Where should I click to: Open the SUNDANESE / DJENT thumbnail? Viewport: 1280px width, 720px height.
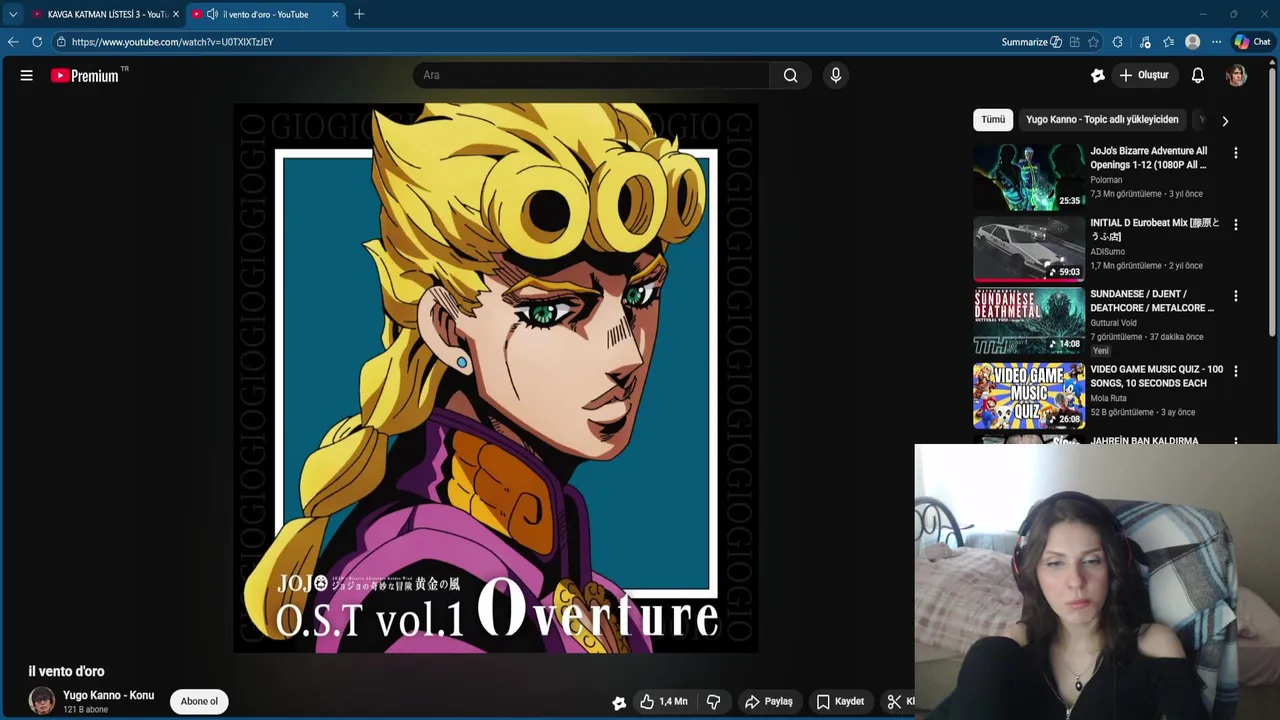pos(1029,320)
